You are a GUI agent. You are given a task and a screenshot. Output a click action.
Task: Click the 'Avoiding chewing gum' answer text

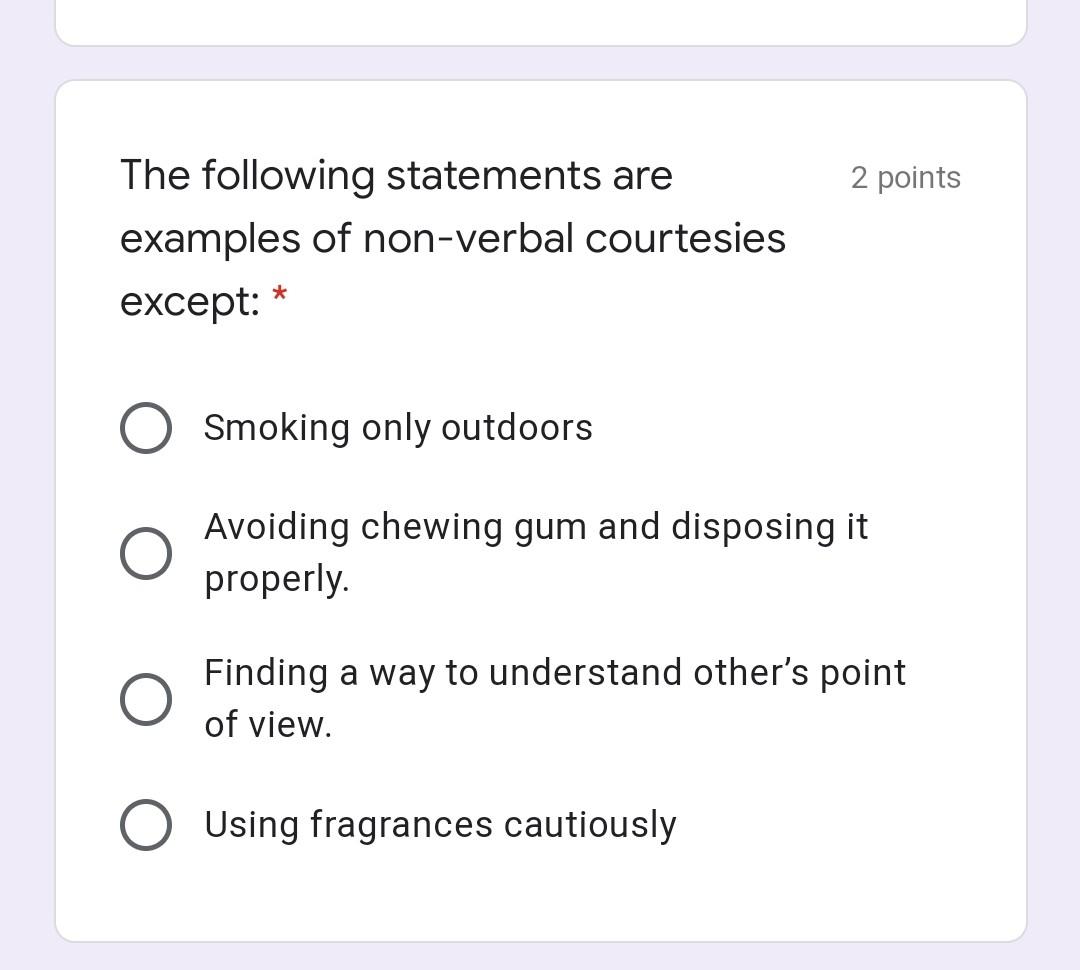click(x=537, y=526)
